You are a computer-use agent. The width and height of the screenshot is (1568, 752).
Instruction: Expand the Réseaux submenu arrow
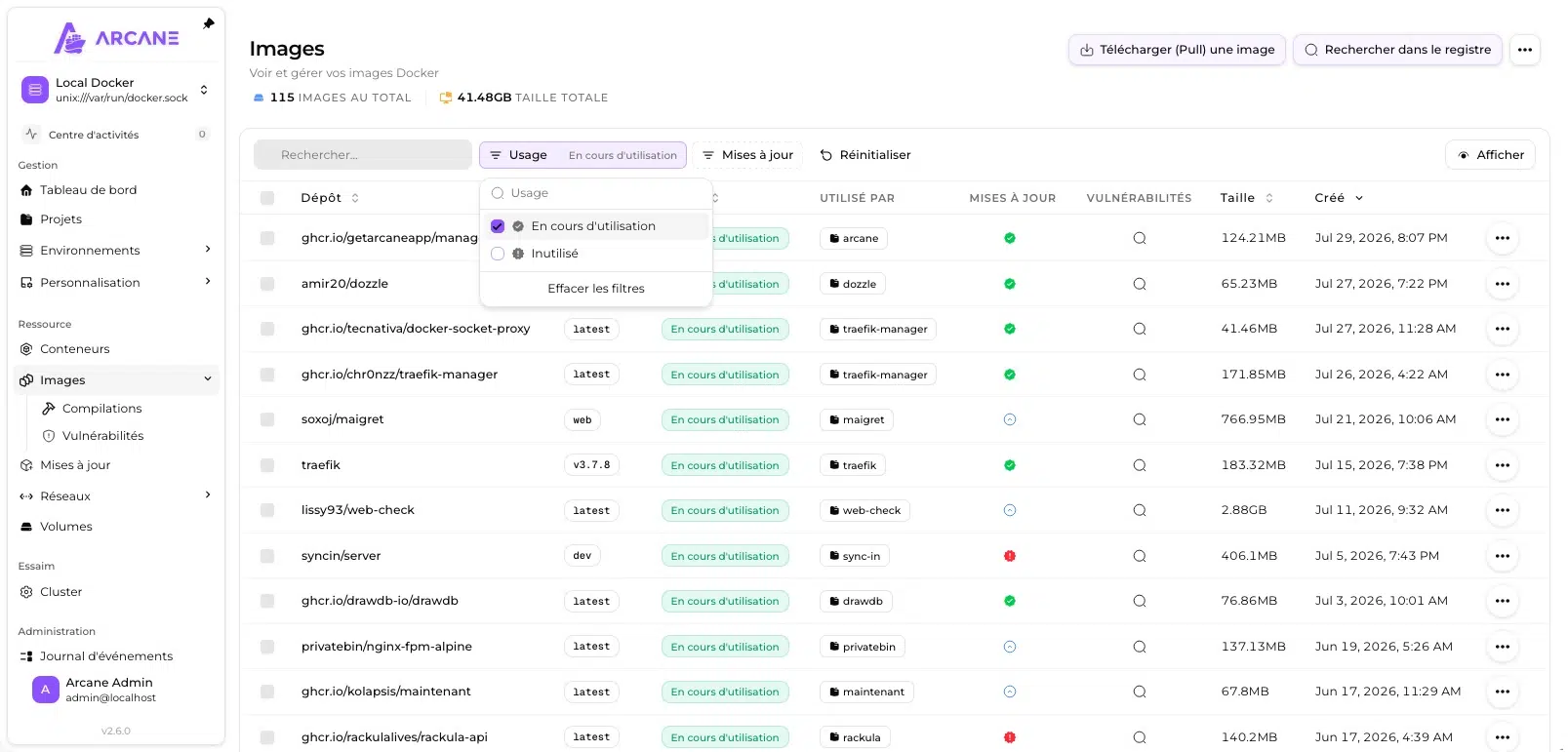pos(207,495)
